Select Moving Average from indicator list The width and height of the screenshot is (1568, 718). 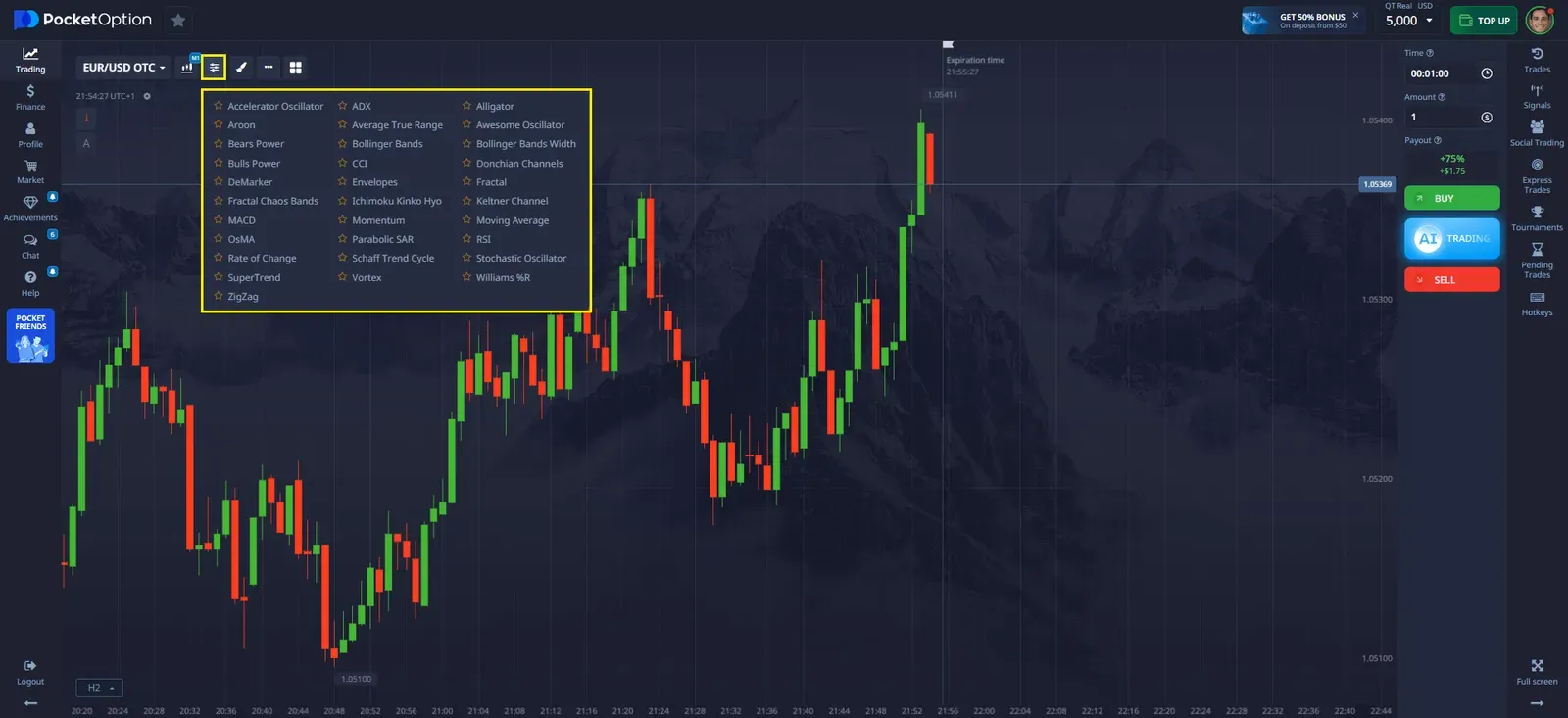(x=512, y=220)
